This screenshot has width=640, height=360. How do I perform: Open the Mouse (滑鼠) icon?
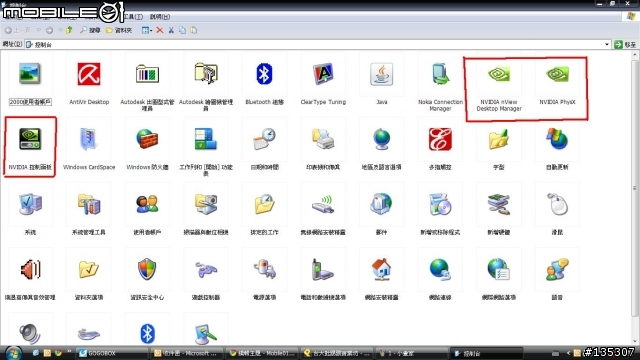tap(557, 204)
